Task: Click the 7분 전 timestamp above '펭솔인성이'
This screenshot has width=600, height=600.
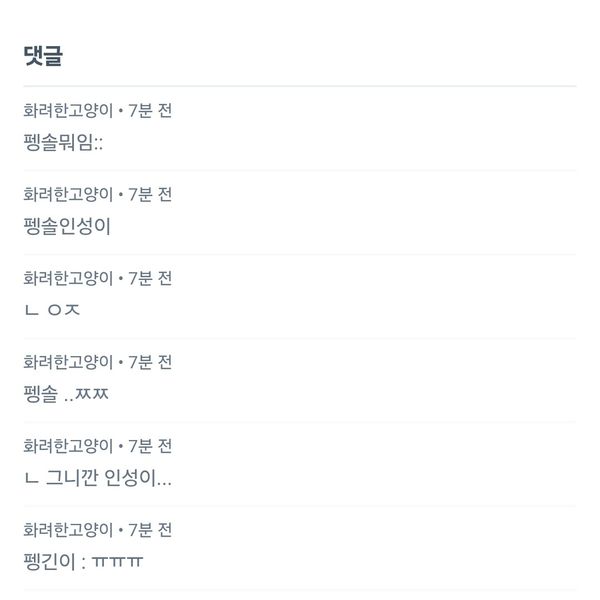Action: click(x=150, y=195)
